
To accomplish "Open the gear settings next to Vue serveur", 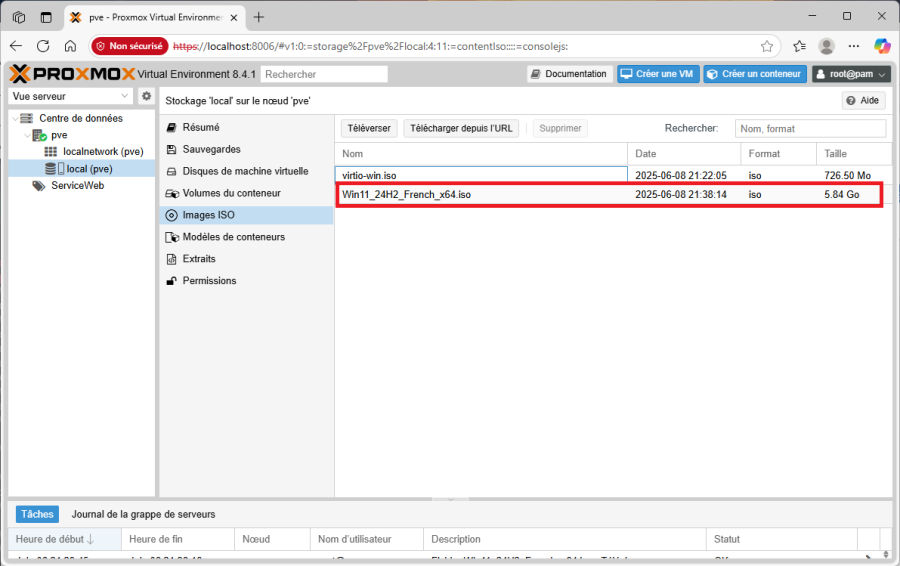I will (x=146, y=96).
